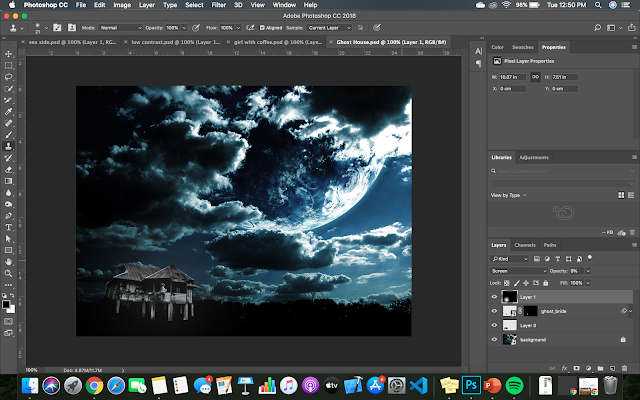The height and width of the screenshot is (400, 640).
Task: Click the foreground color swatch
Action: 6,304
